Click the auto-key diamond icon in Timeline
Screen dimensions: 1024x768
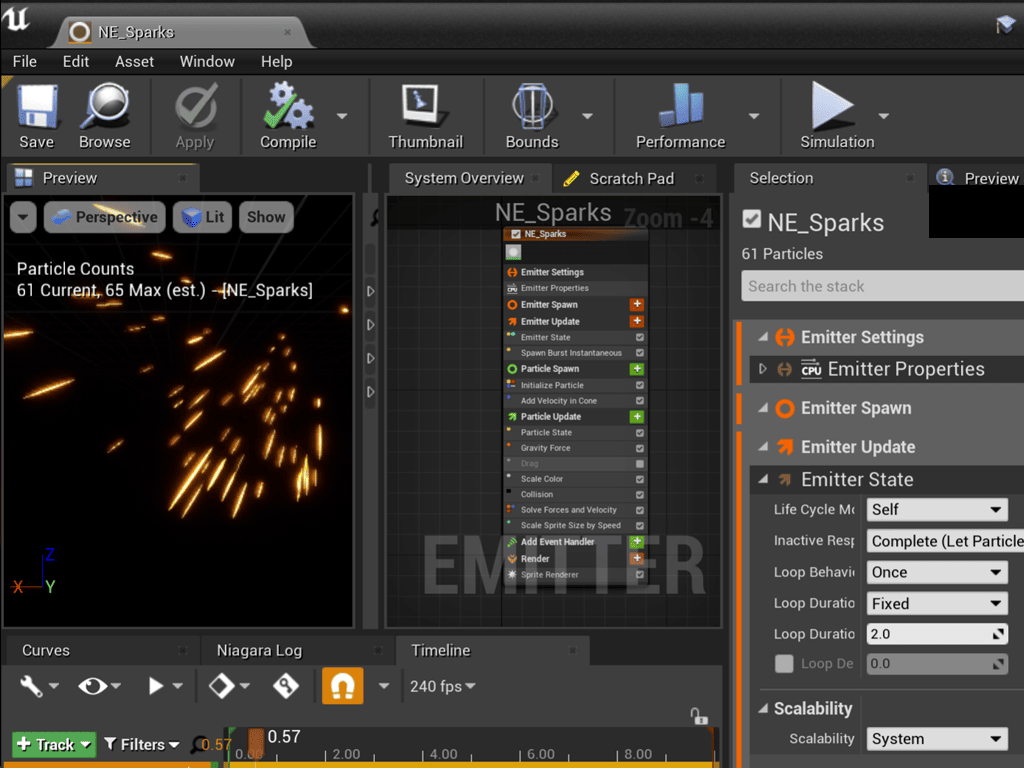tap(285, 686)
